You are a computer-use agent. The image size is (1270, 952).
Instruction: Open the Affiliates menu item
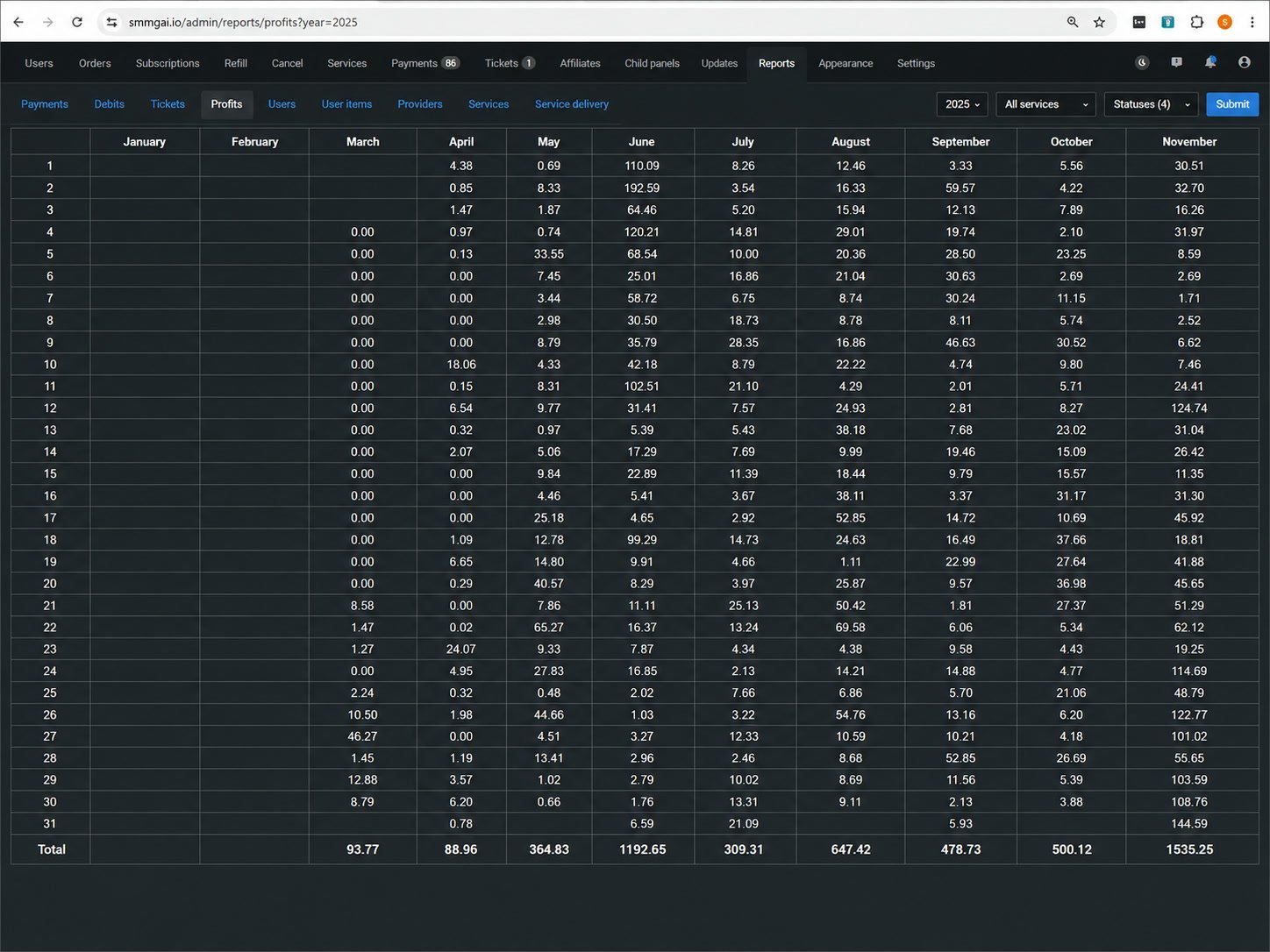click(x=580, y=63)
